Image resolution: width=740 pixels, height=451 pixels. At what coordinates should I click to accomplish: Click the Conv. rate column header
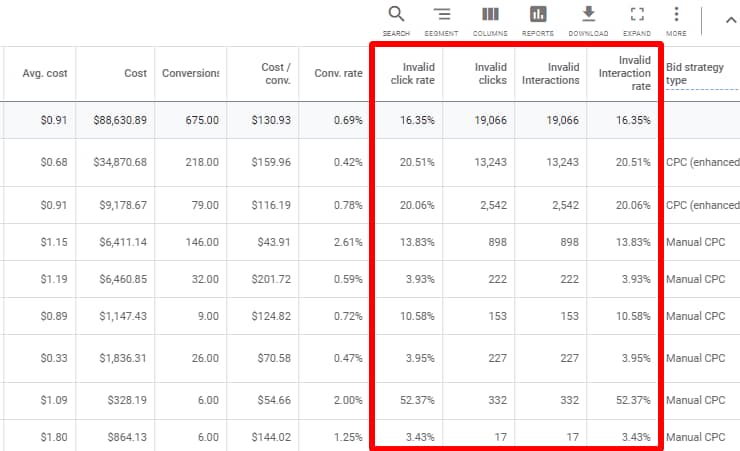click(x=338, y=73)
